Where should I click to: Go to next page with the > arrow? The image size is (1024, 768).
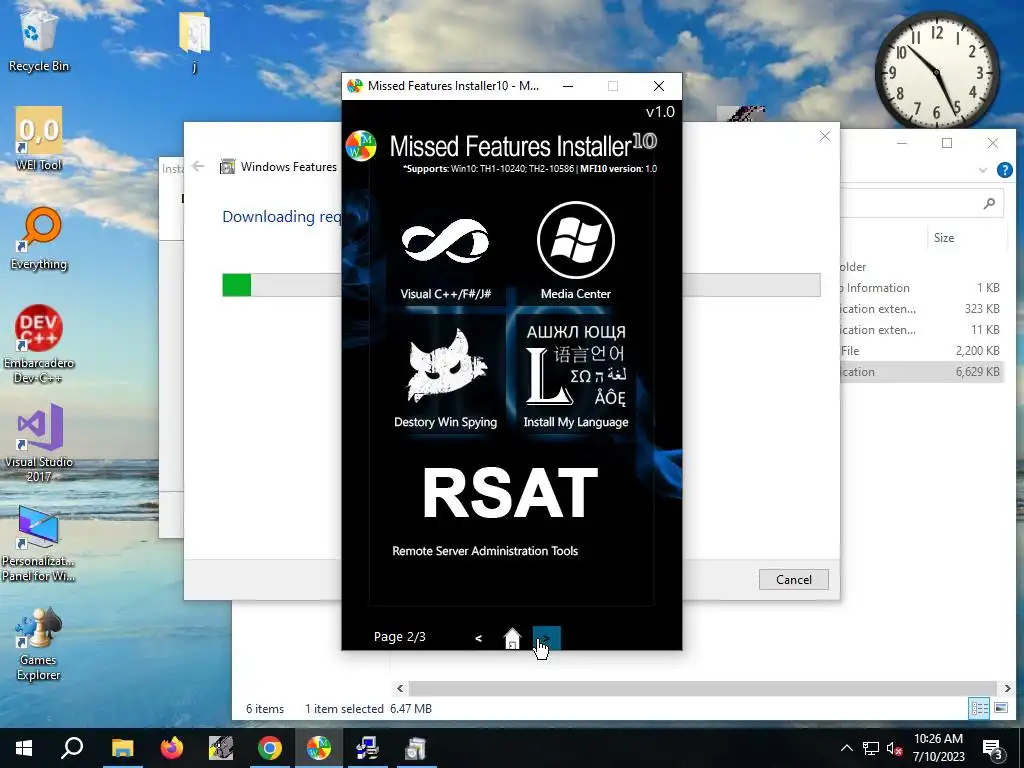(x=547, y=637)
